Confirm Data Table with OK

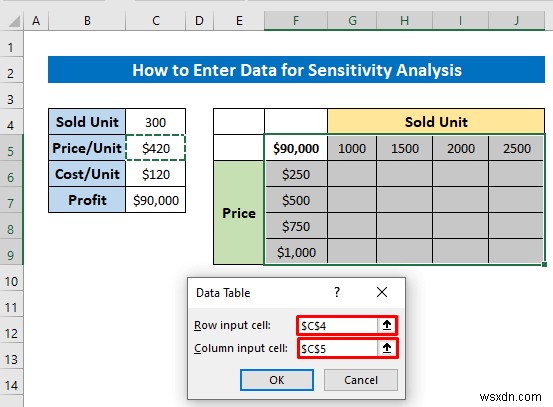coord(277,380)
